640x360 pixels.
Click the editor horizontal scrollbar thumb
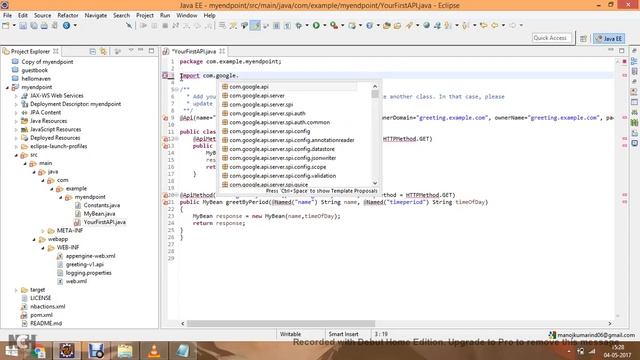coord(281,323)
